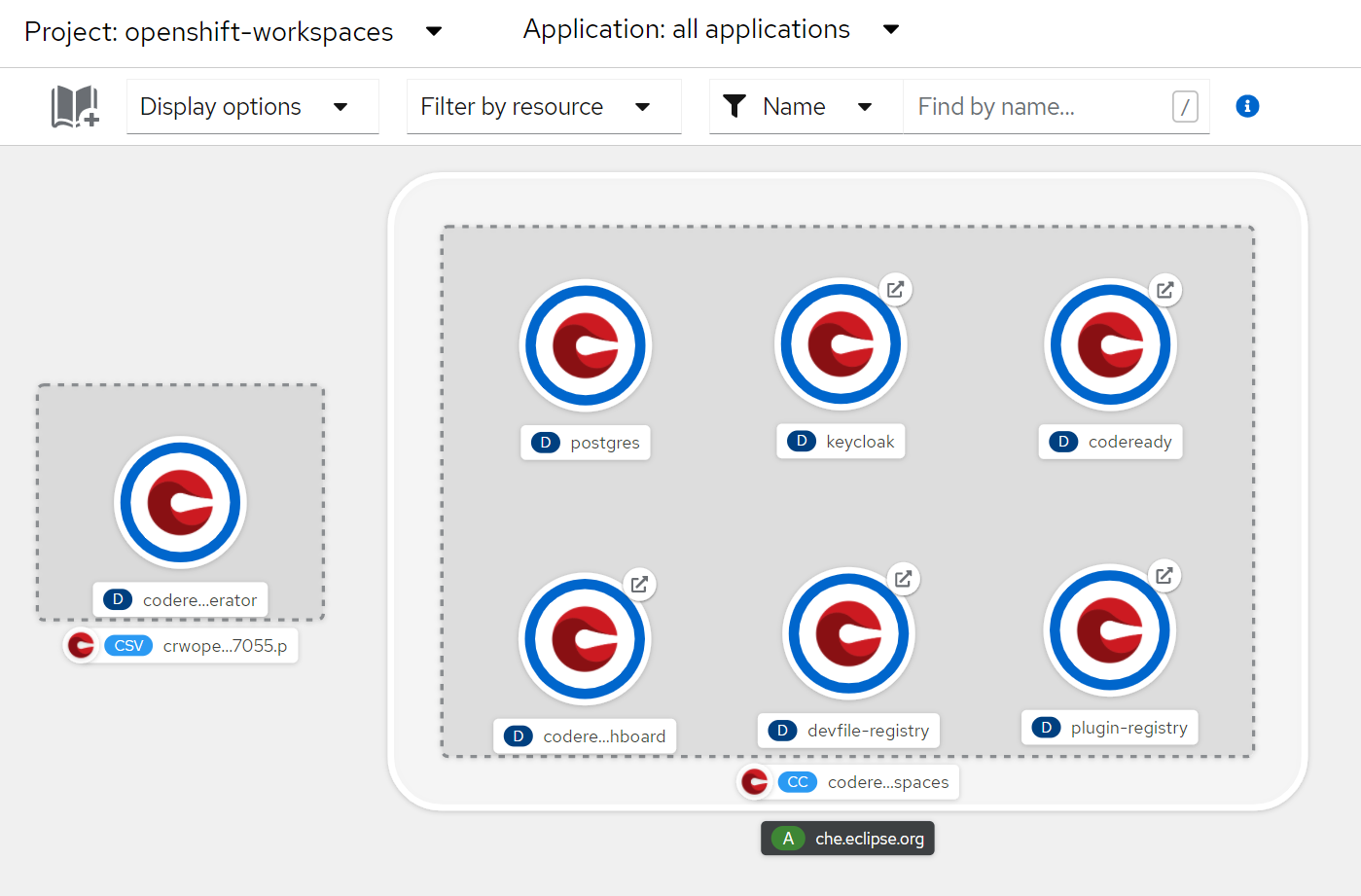Screen dimensions: 1361x896
Task: Click the crwope...7055.p CSV label
Action: pyautogui.click(x=180, y=645)
